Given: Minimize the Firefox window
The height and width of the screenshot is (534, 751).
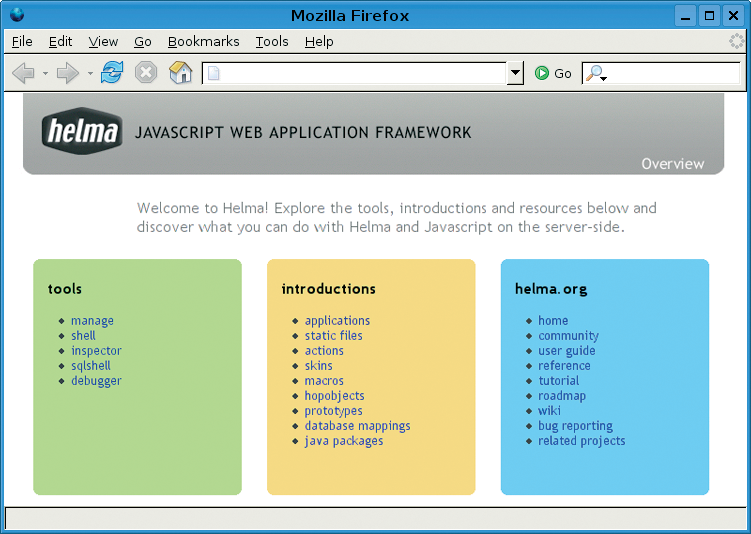Looking at the screenshot, I should (x=686, y=16).
